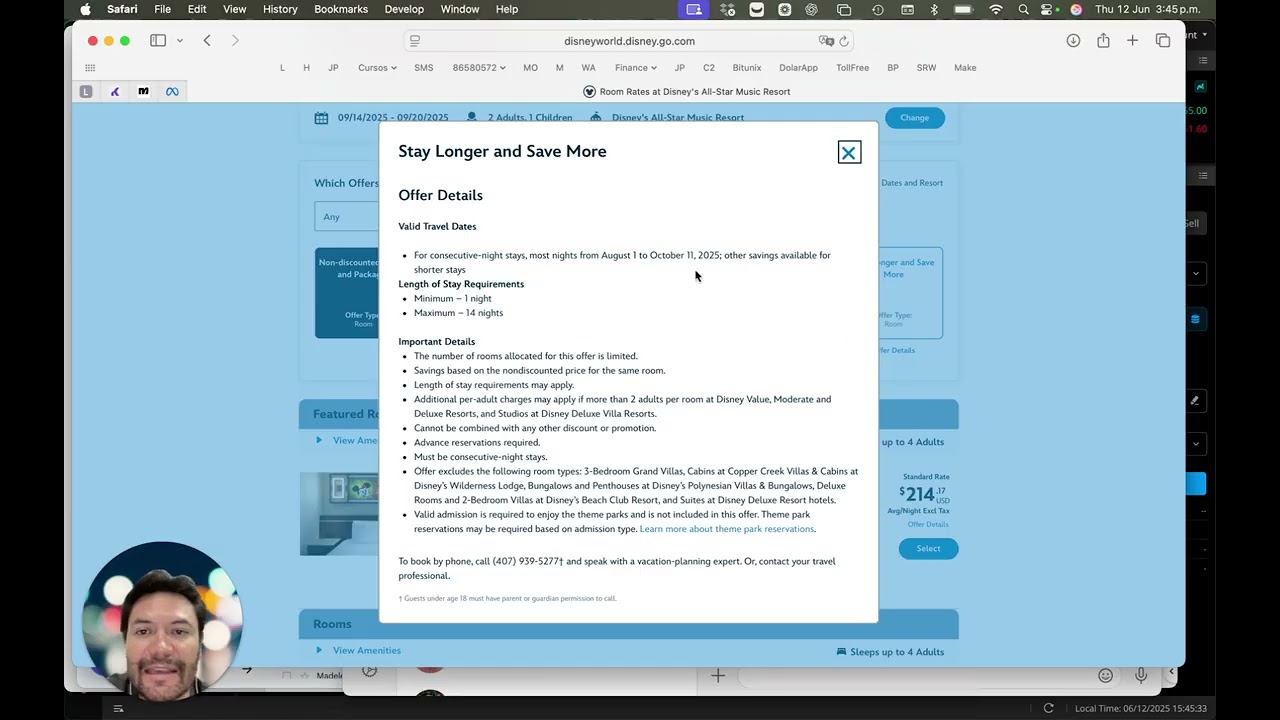Open the DolarApp bookmark

click(x=798, y=68)
